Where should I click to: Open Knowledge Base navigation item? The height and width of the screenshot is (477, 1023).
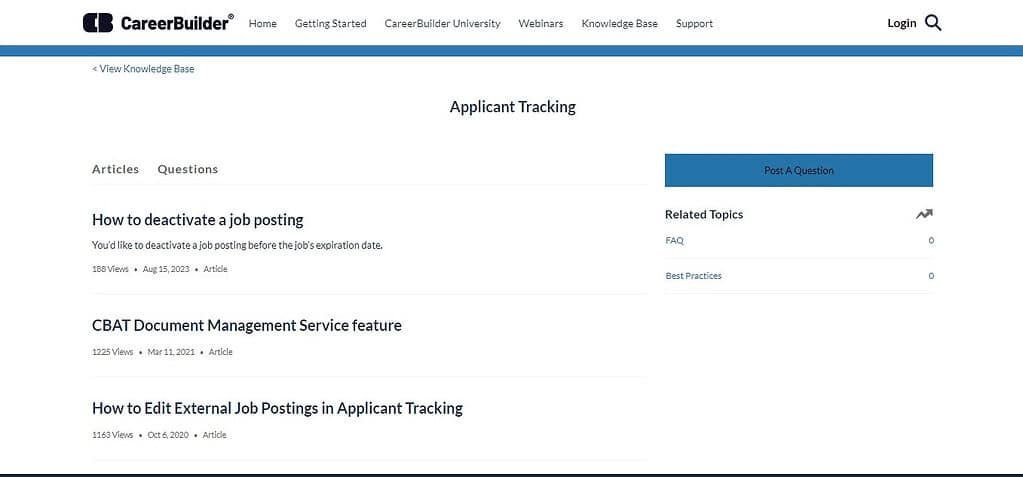(x=620, y=23)
